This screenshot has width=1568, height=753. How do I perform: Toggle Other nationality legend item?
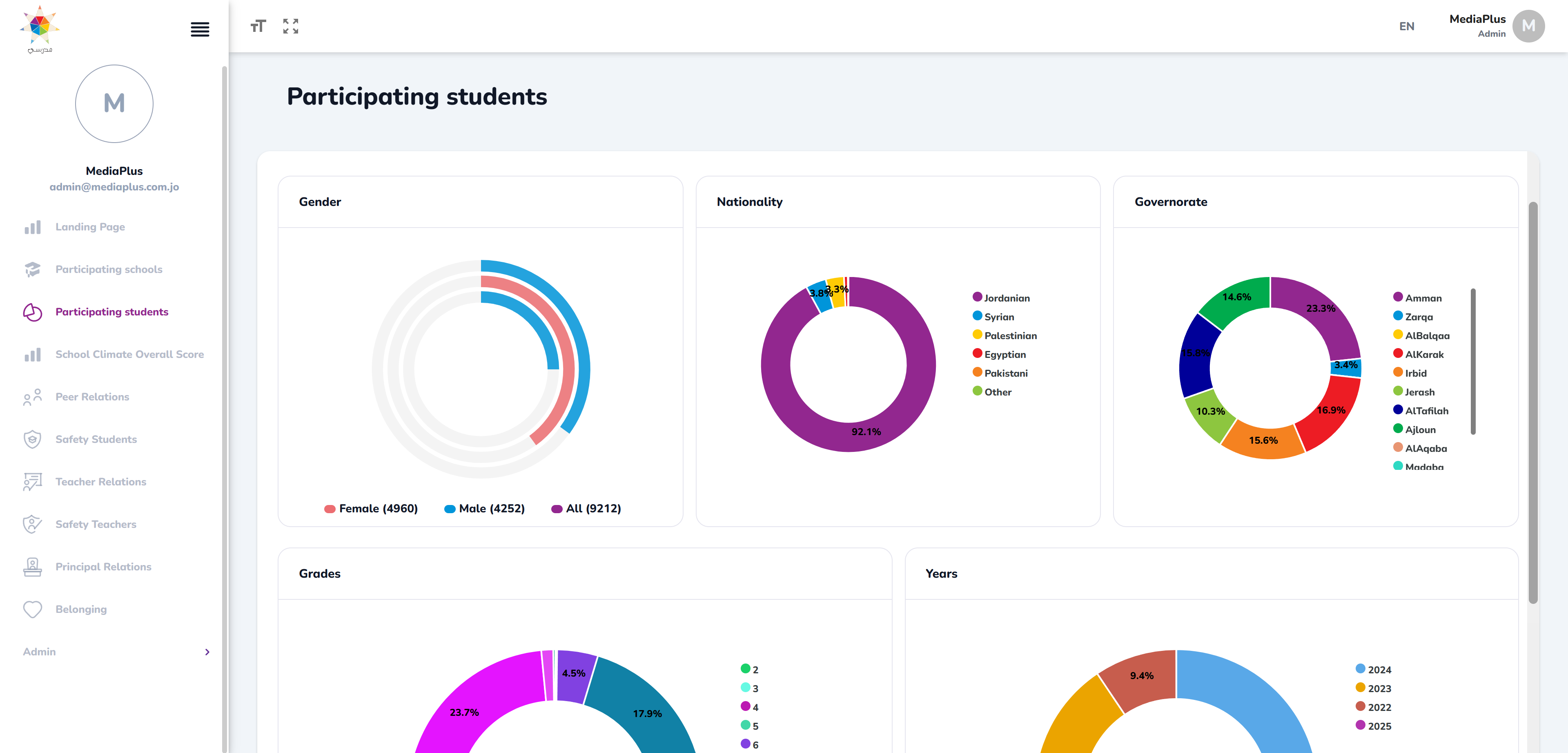[x=992, y=392]
